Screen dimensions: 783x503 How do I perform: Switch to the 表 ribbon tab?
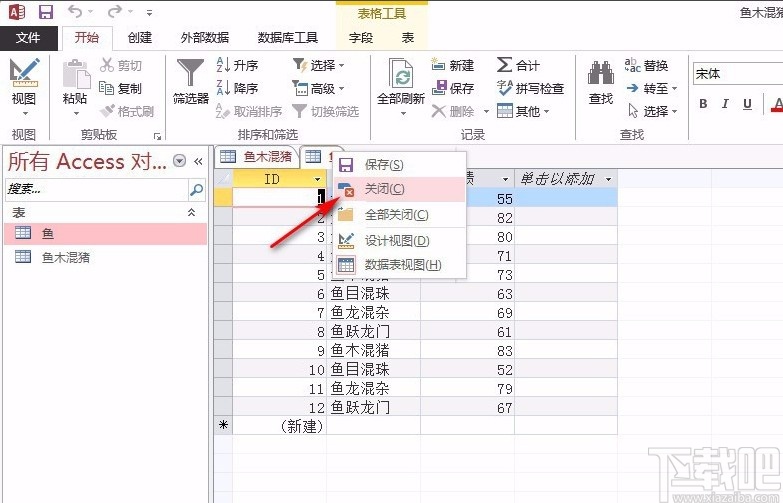(407, 38)
